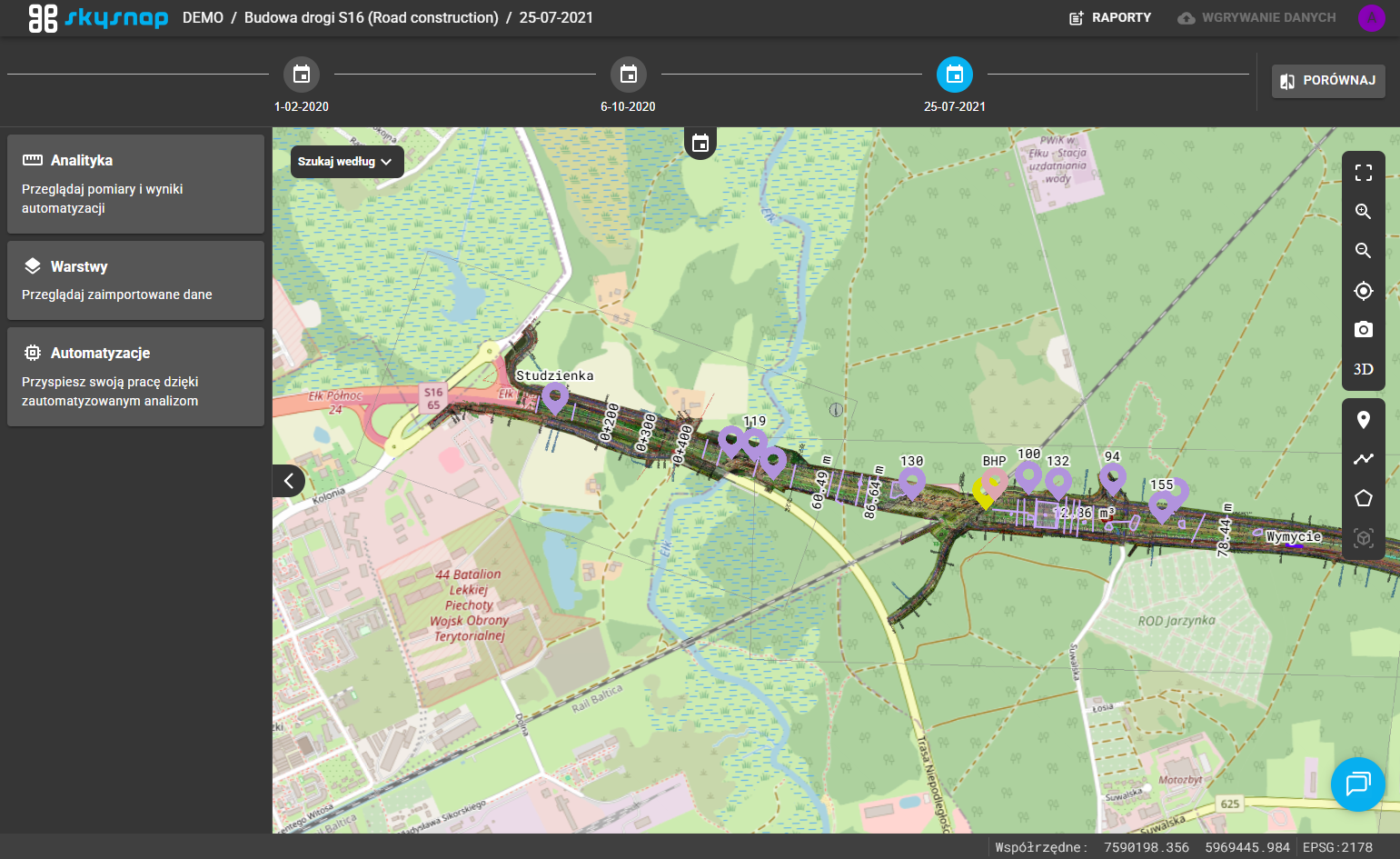1400x859 pixels.
Task: Select map marker labeled 130
Action: coord(911,483)
